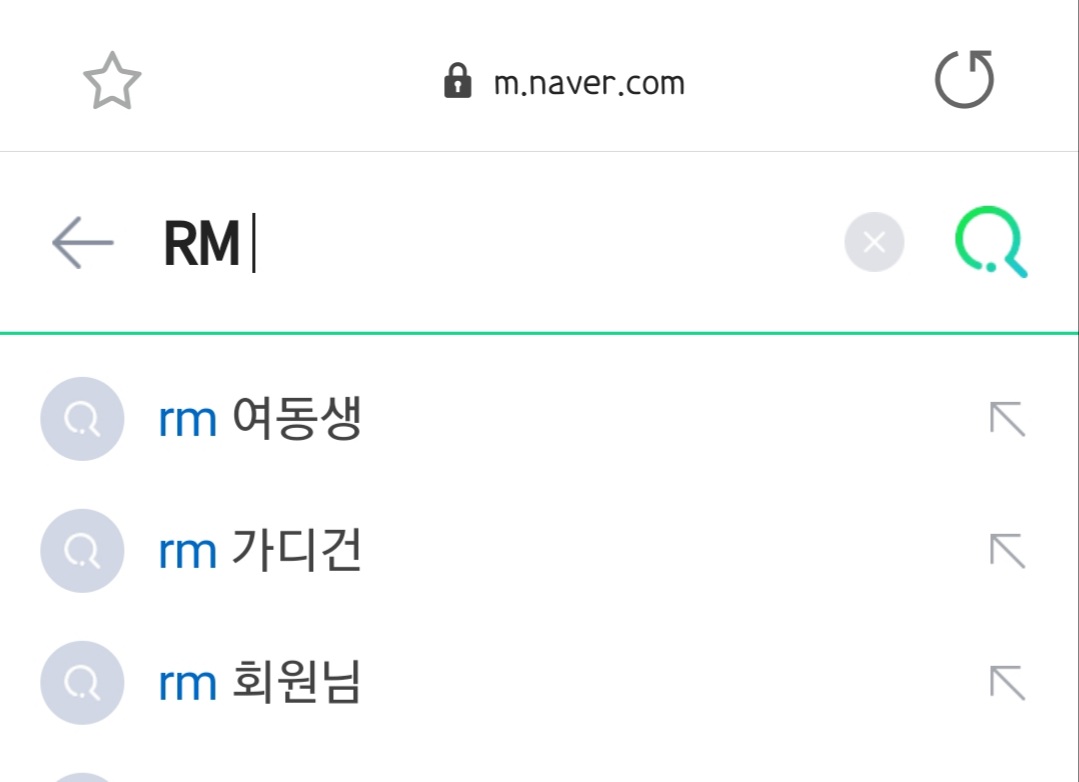Tap the Naver search magnifier icon

[990, 242]
